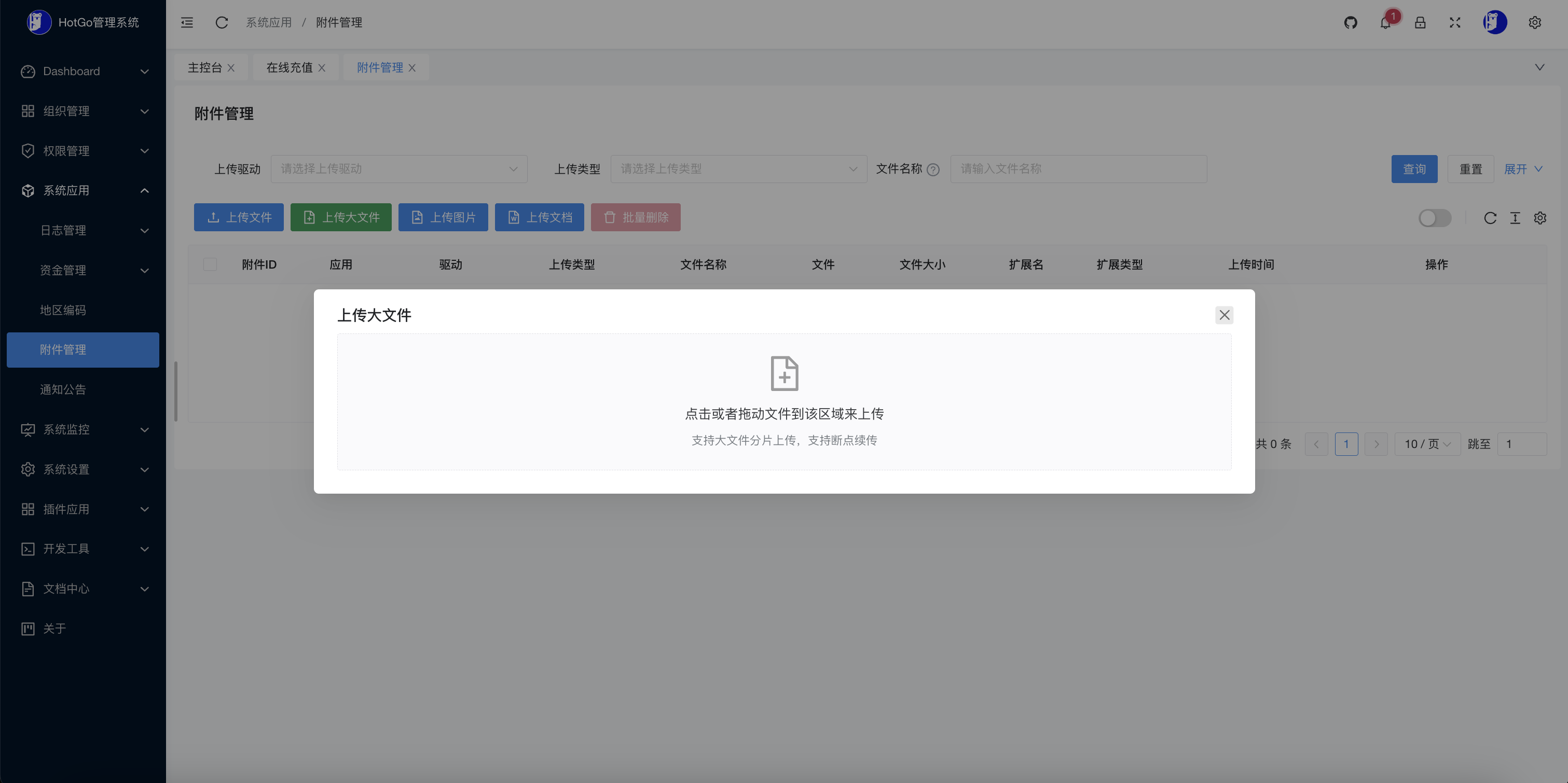
Task: Check the select-all table checkbox
Action: click(210, 264)
